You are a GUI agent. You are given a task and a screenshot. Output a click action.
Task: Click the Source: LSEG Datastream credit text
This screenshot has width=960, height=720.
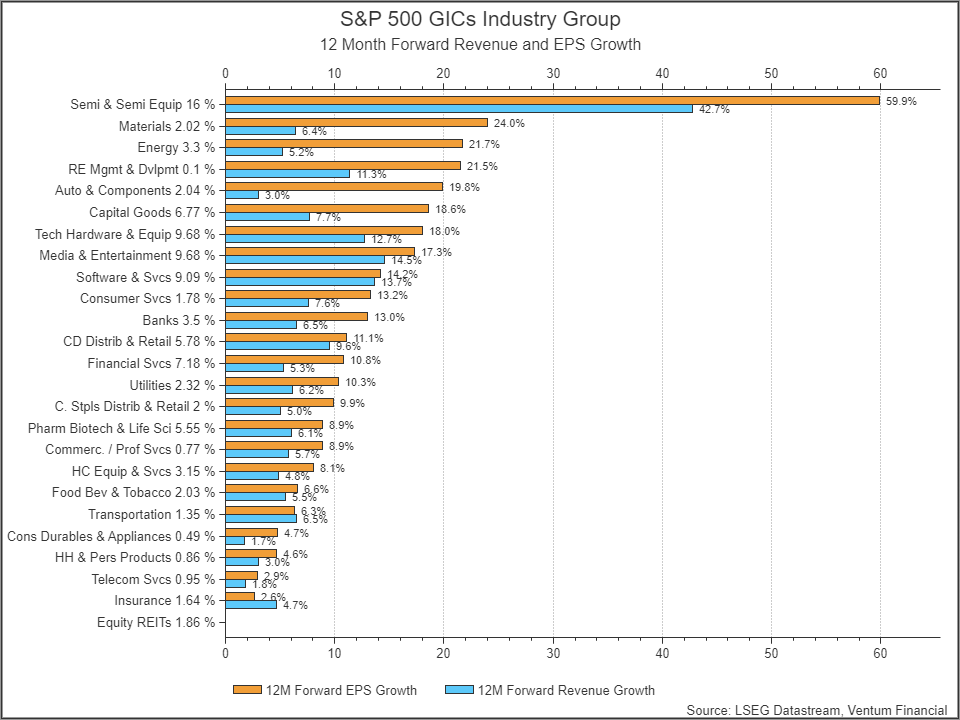(816, 710)
